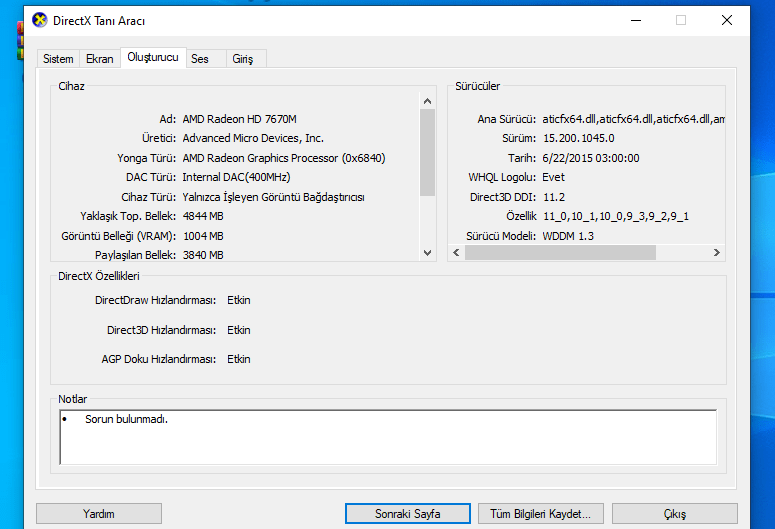Click feature levels '11_0,10_1,10_0,9_3,9_2,9_1'
Screen dimensions: 775x529
616,216
